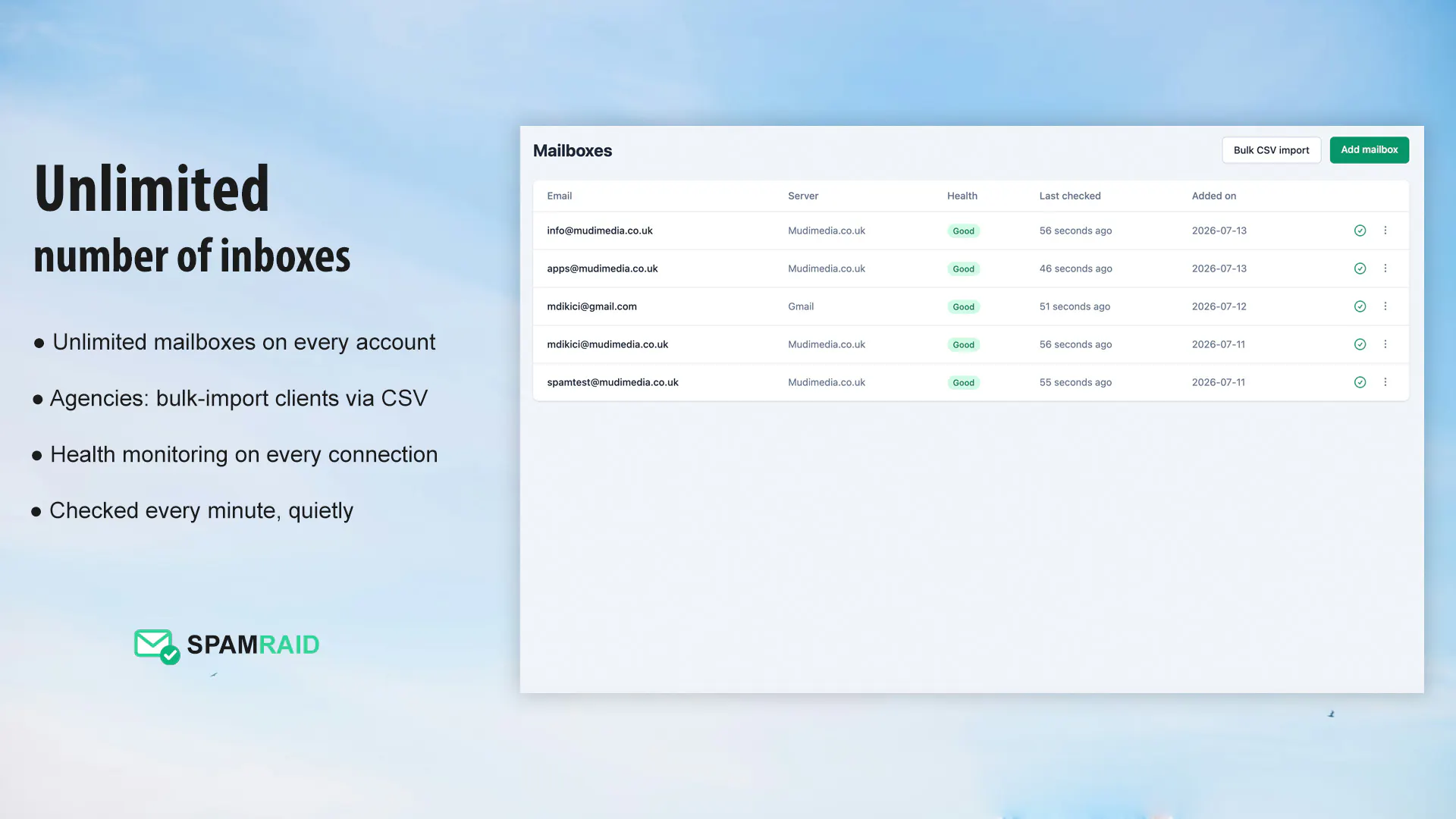Click Good health badge for spamtest@mudimedia.co.uk
This screenshot has height=819, width=1456.
click(x=963, y=383)
